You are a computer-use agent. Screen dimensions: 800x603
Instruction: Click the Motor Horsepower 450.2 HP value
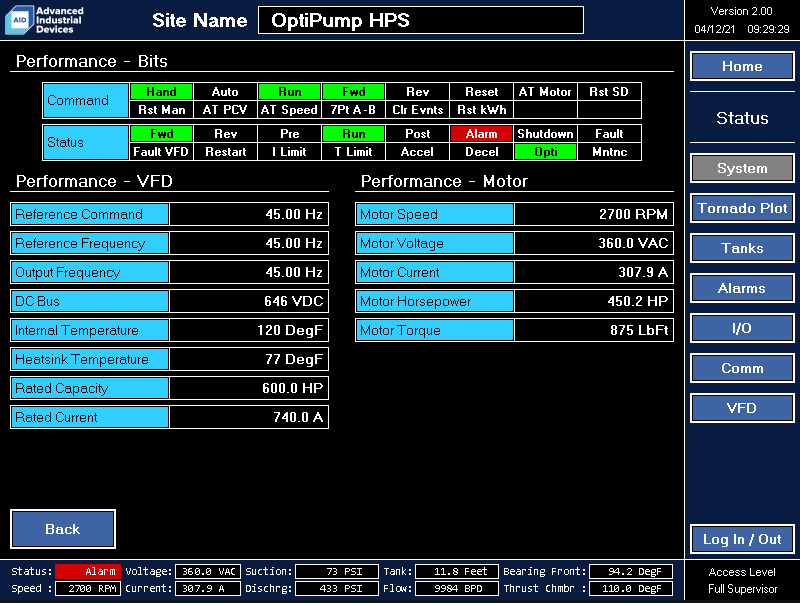[x=594, y=301]
